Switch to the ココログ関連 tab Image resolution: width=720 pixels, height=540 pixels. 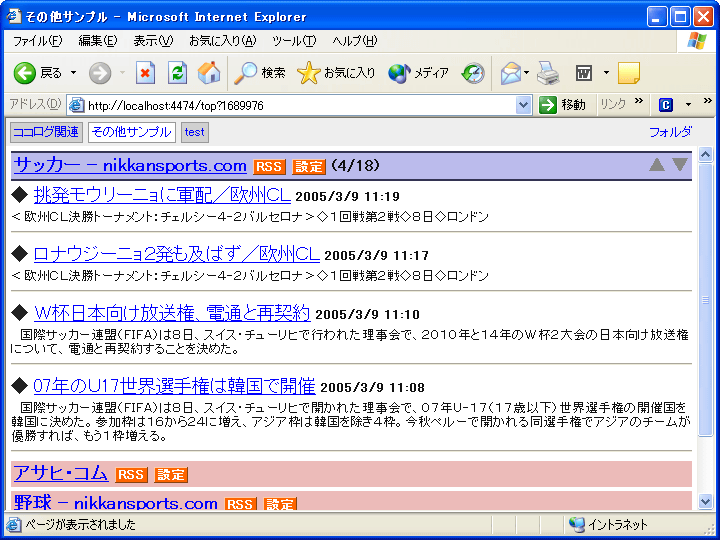pyautogui.click(x=46, y=132)
